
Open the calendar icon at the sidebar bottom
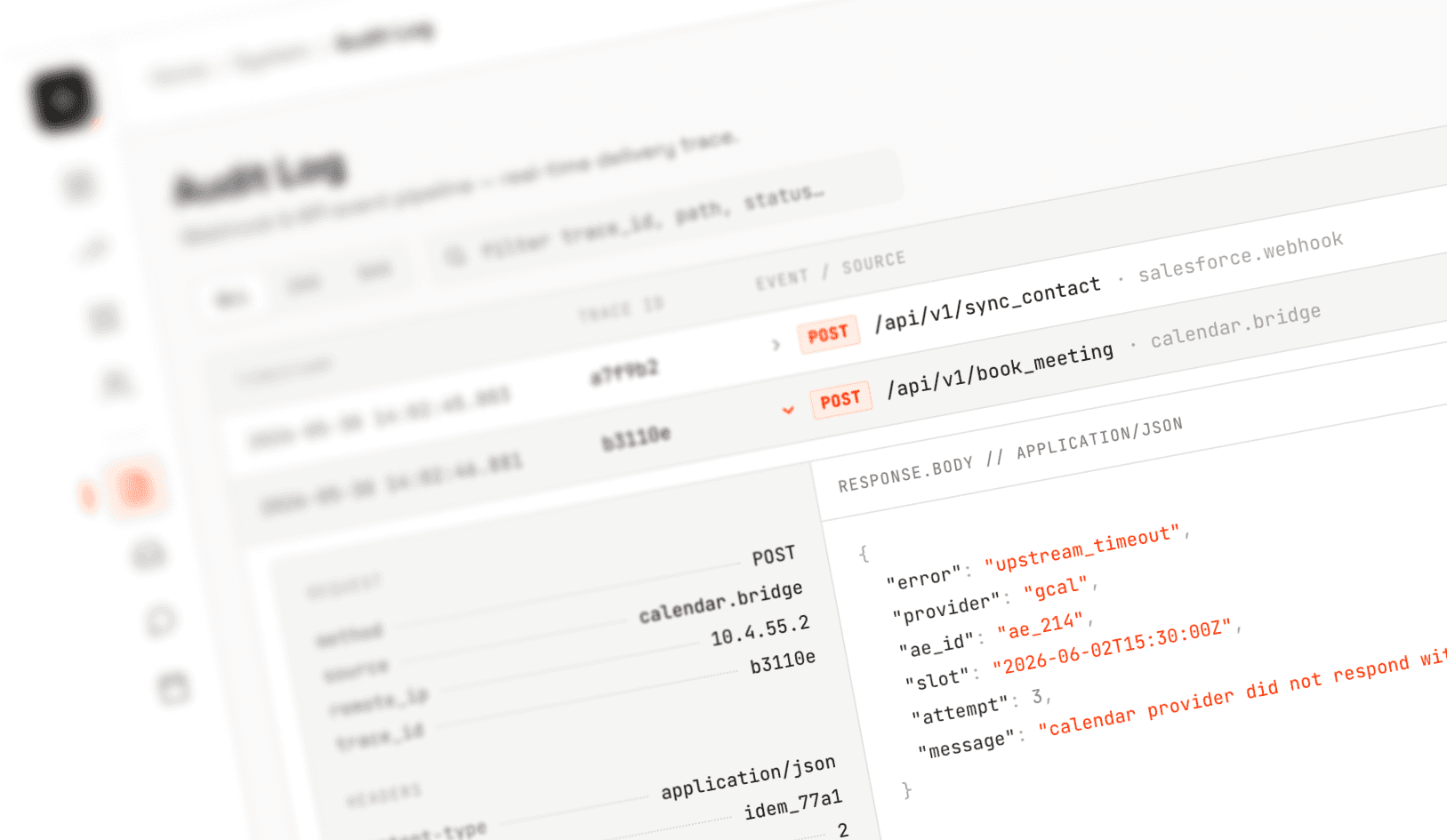tap(173, 688)
